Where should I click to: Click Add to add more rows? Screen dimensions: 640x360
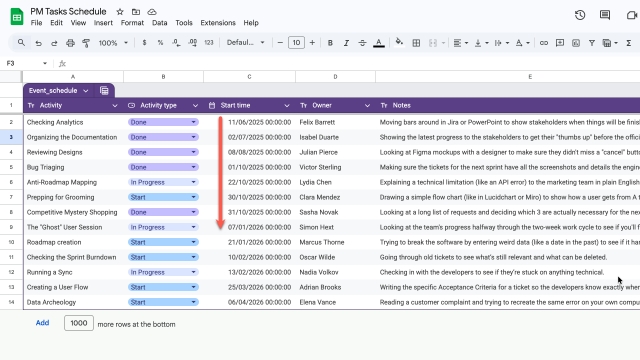tap(42, 323)
